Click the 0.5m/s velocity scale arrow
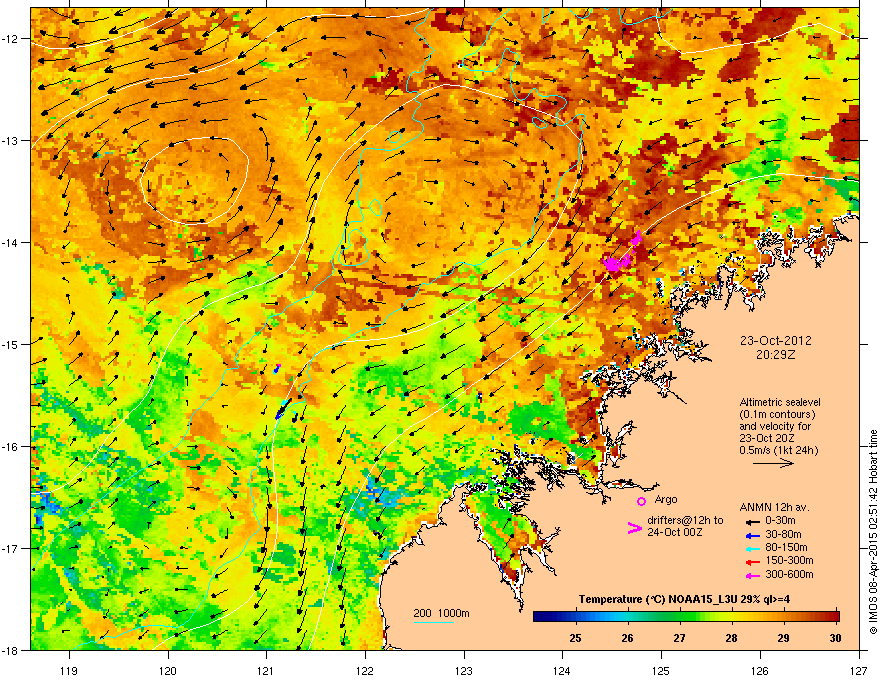The height and width of the screenshot is (680, 880). click(x=773, y=463)
